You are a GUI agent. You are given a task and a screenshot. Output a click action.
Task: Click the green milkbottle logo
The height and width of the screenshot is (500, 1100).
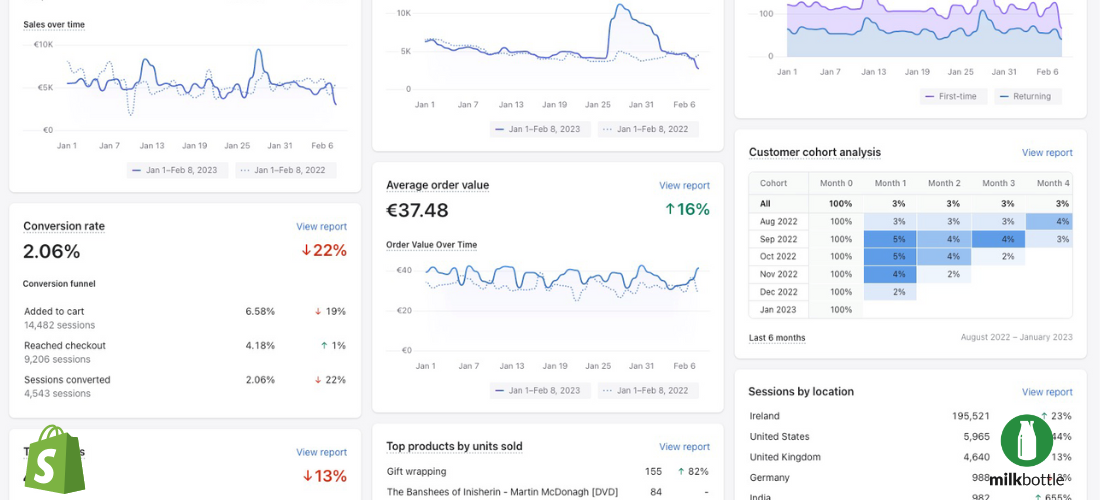point(1026,441)
